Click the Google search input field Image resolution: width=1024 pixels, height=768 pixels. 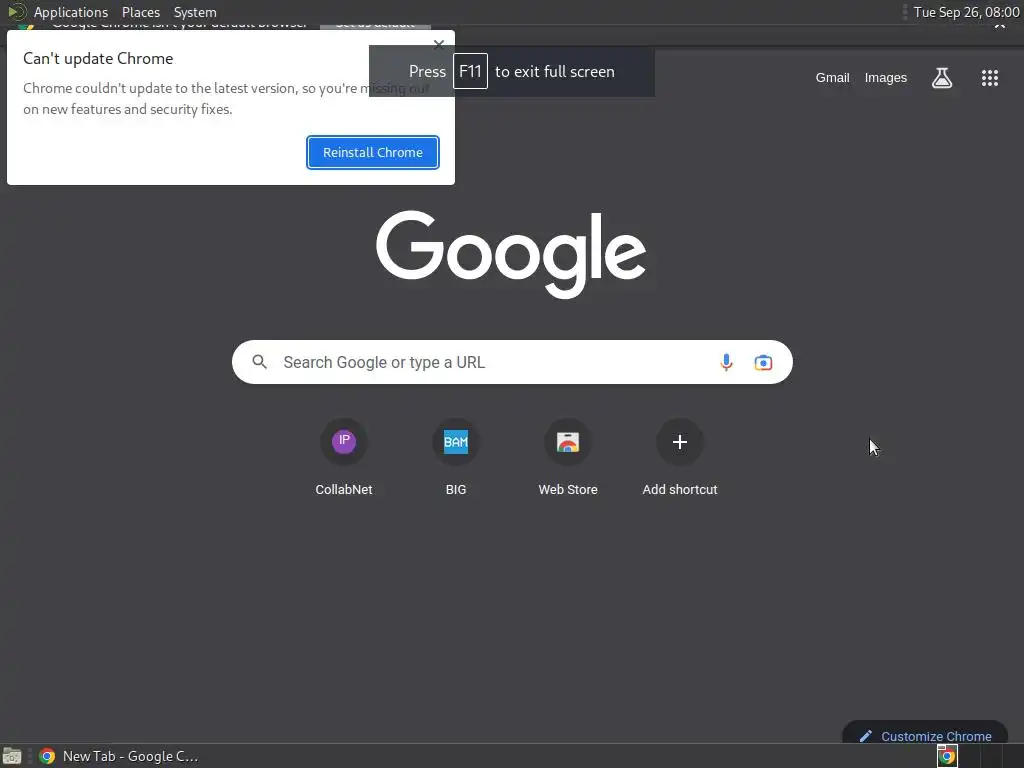click(x=512, y=362)
